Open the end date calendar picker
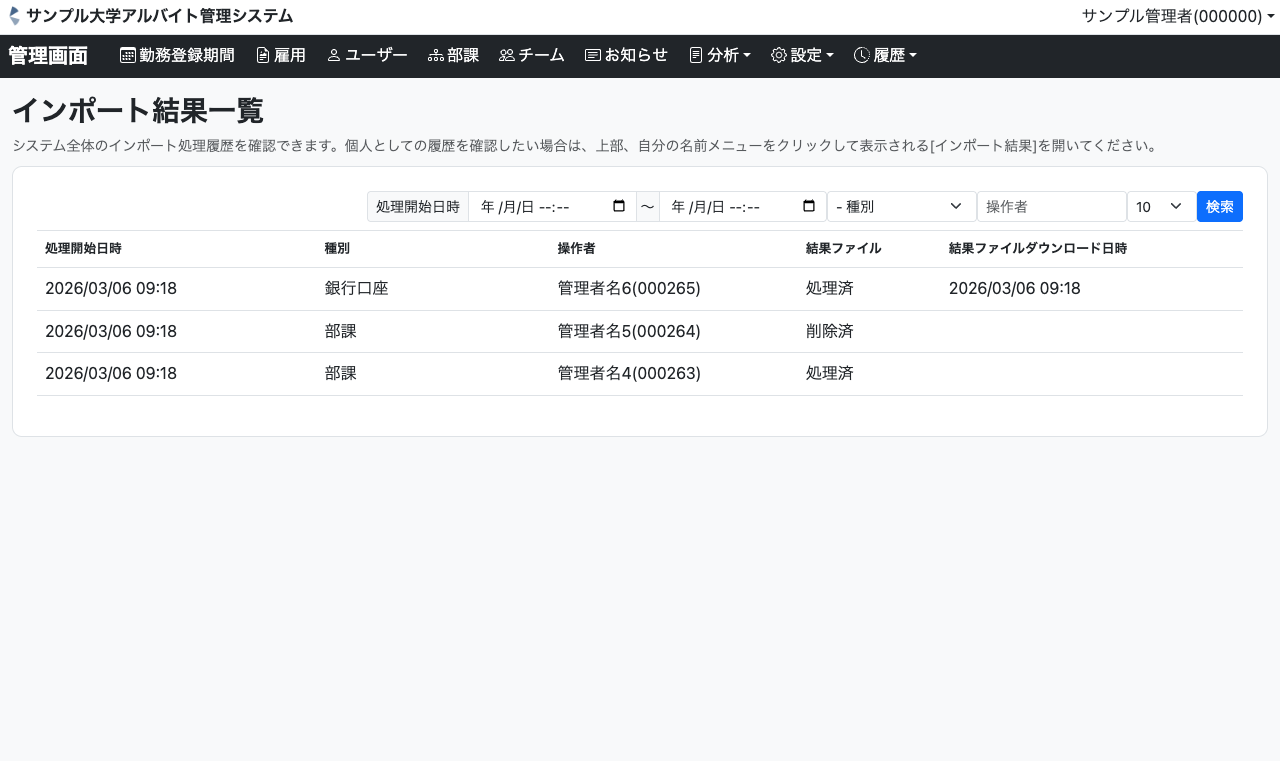Viewport: 1280px width, 761px height. (809, 207)
